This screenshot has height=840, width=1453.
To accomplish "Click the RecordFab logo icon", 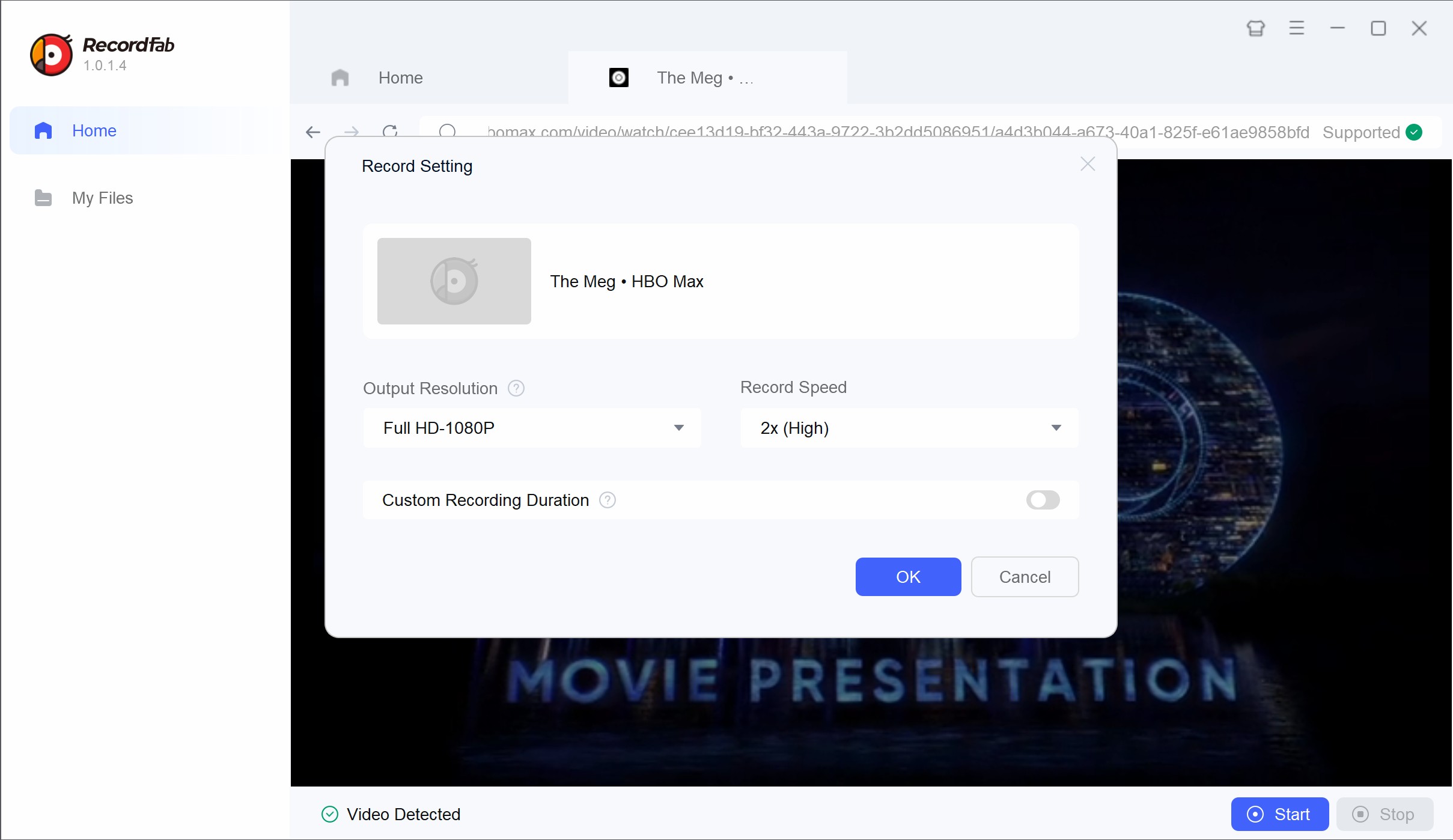I will point(52,55).
